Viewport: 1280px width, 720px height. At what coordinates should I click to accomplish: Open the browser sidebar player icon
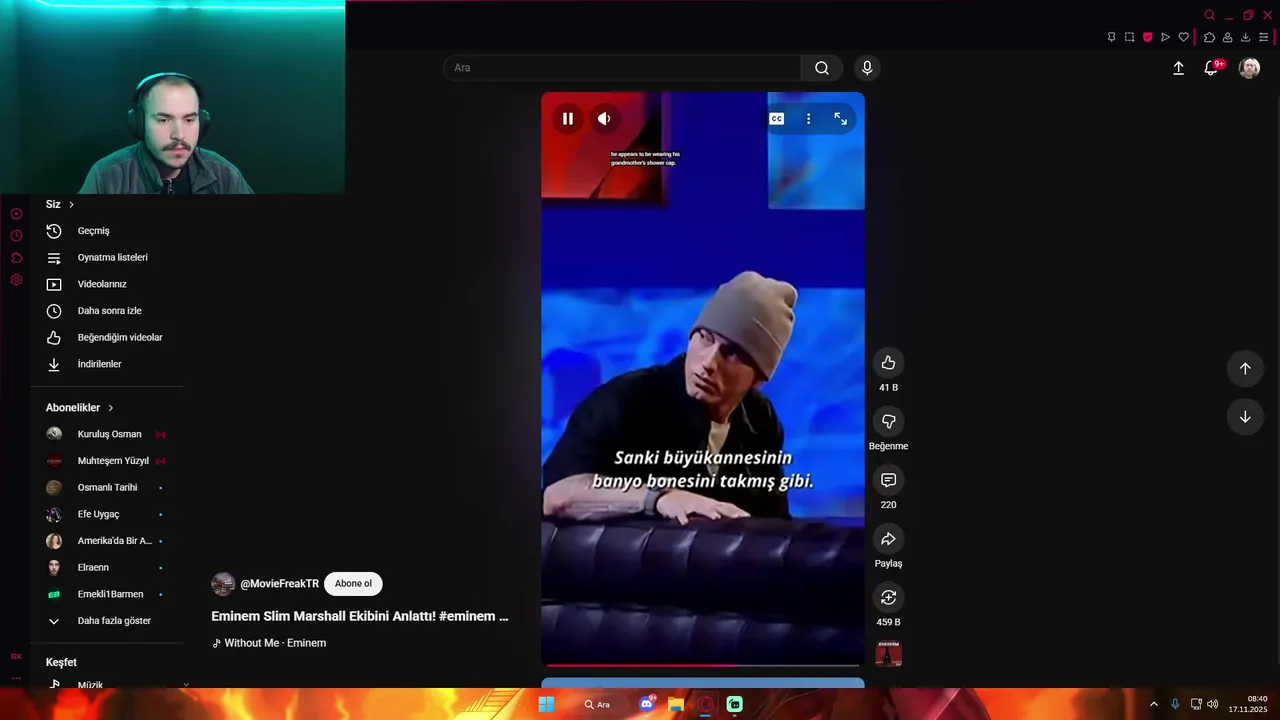(x=16, y=214)
